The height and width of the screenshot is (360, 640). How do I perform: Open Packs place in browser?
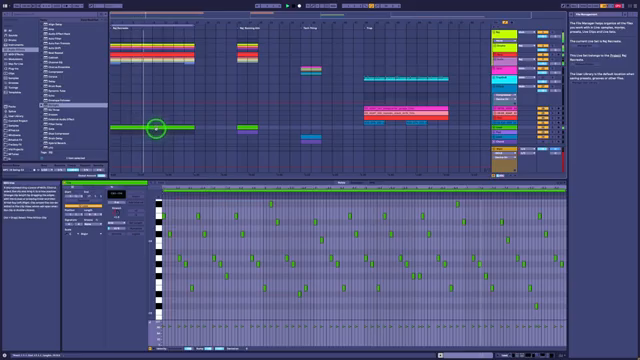click(12, 107)
